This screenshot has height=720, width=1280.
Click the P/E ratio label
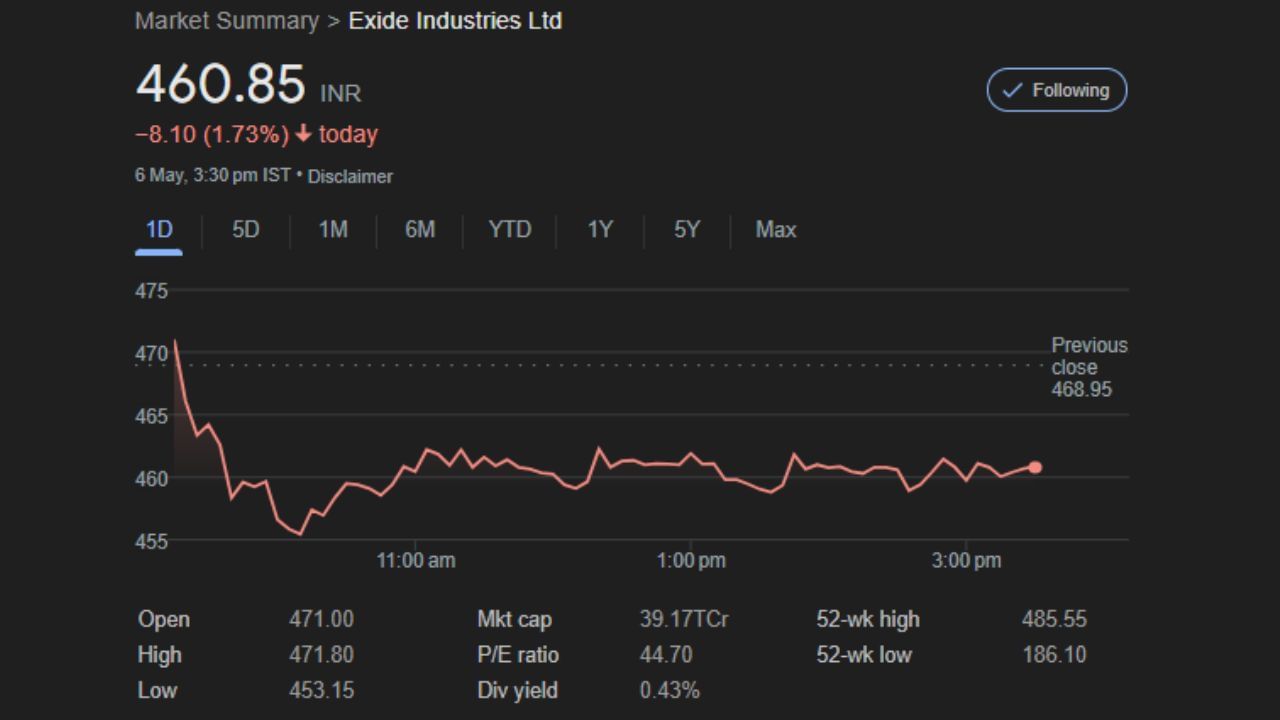coord(518,655)
